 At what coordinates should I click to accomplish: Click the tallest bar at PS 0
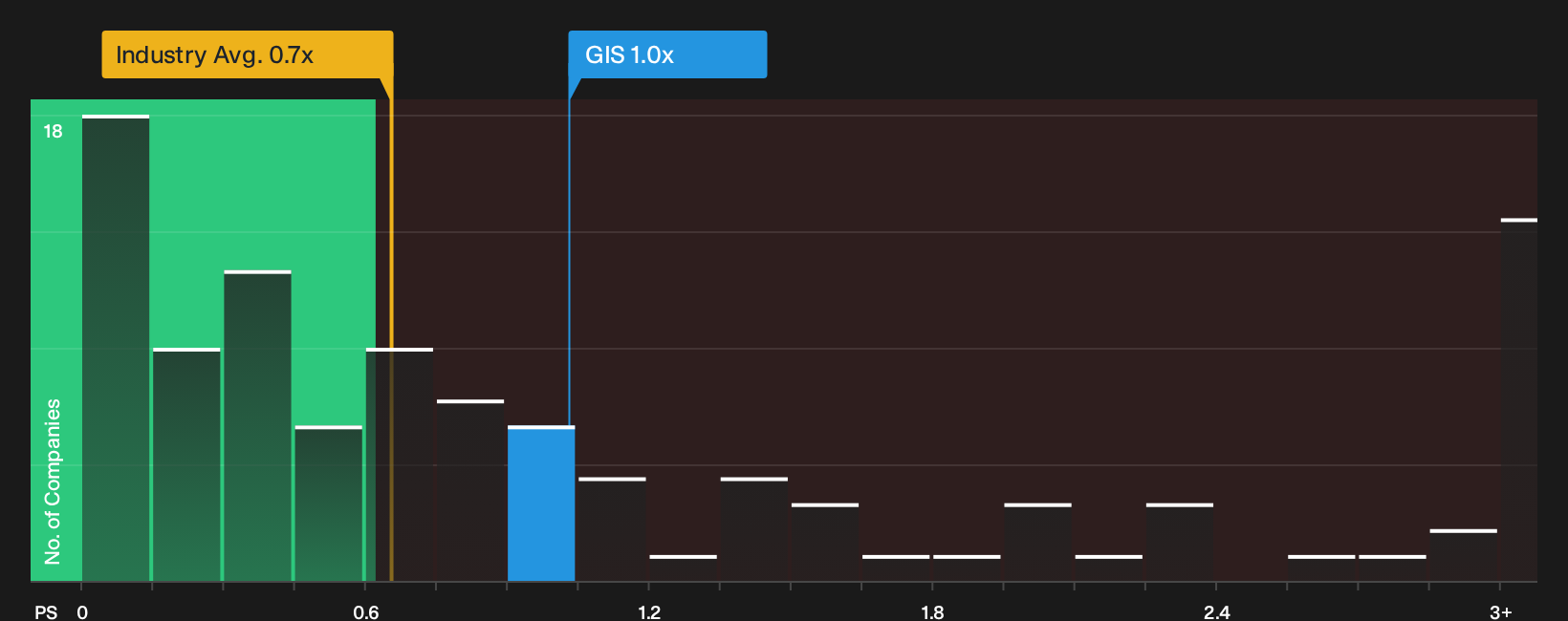[116, 348]
